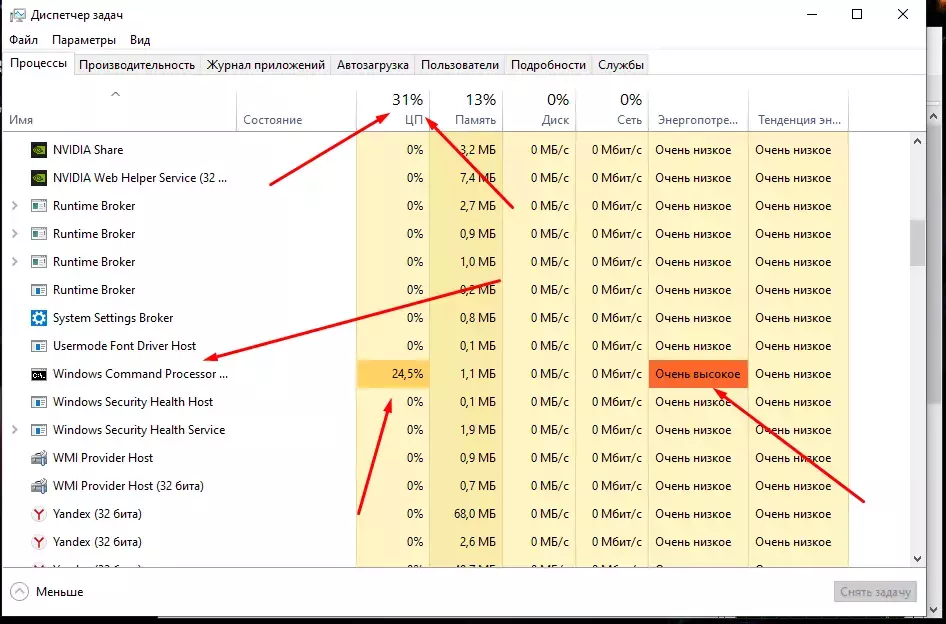
Task: Sort by the Сеть column header
Action: click(612, 110)
